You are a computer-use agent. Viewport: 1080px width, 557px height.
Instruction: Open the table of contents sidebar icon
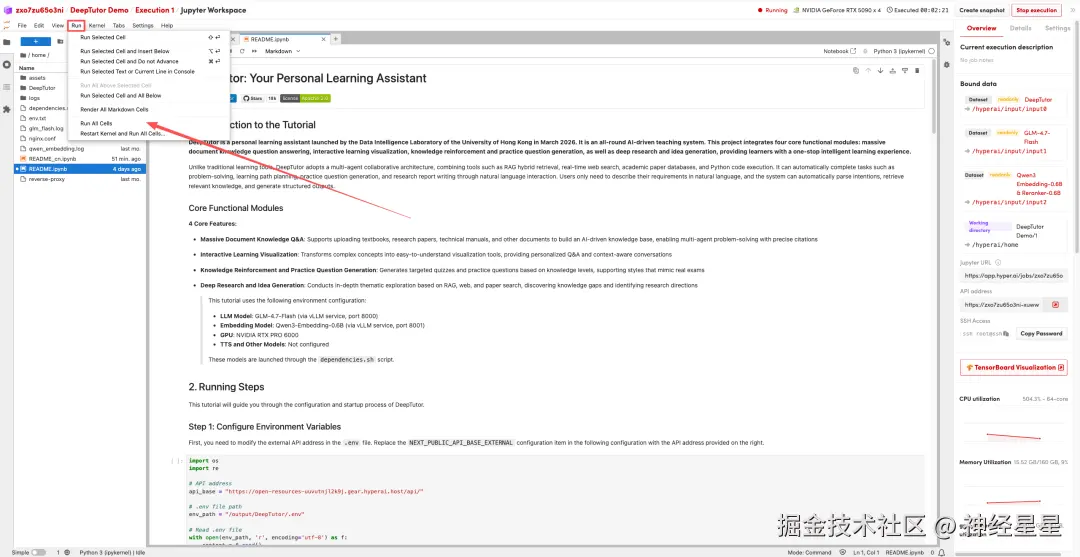tap(7, 87)
